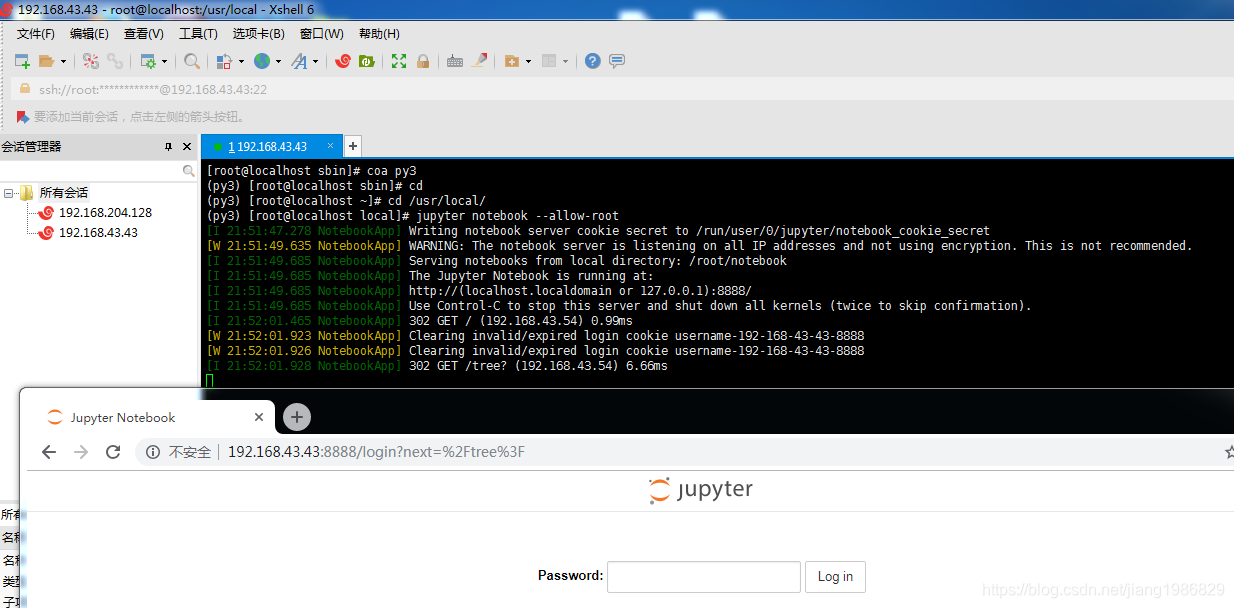Expand the color scheme dropdown arrow
The image size is (1234, 608).
pos(241,61)
